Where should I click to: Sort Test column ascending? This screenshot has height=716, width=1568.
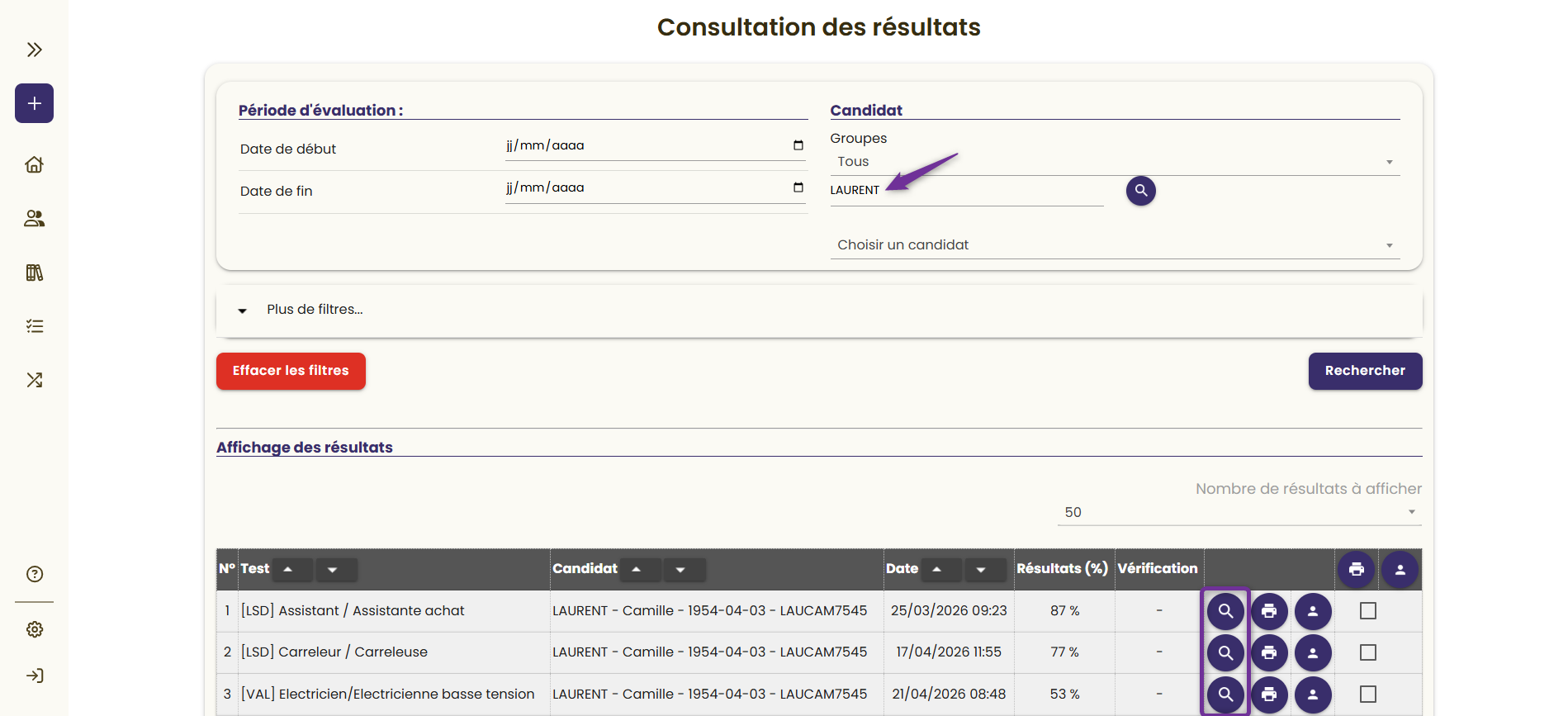pos(287,569)
